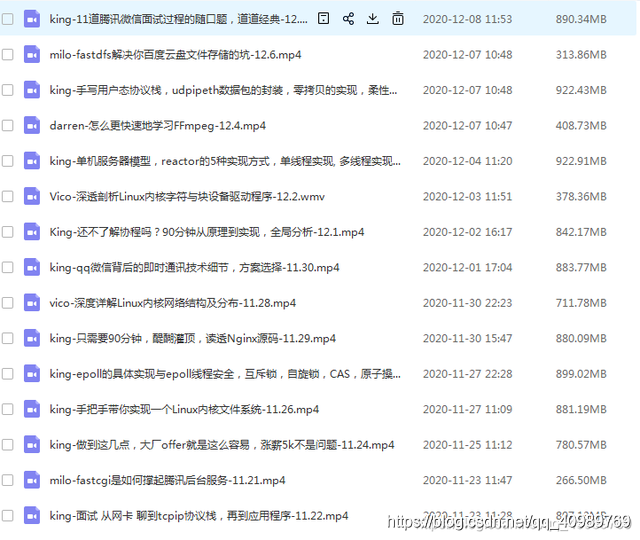Image resolution: width=640 pixels, height=540 pixels.
Task: Click the save-to-disk icon in first row
Action: click(323, 19)
